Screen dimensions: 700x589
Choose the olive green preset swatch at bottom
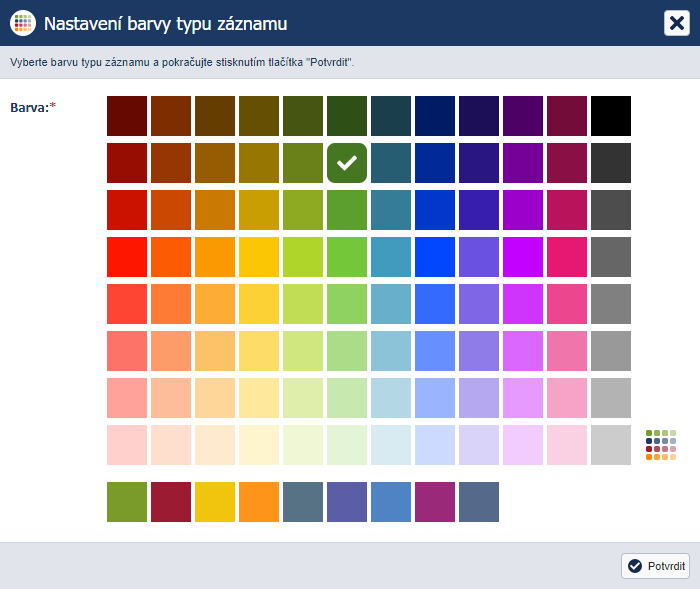(x=127, y=502)
